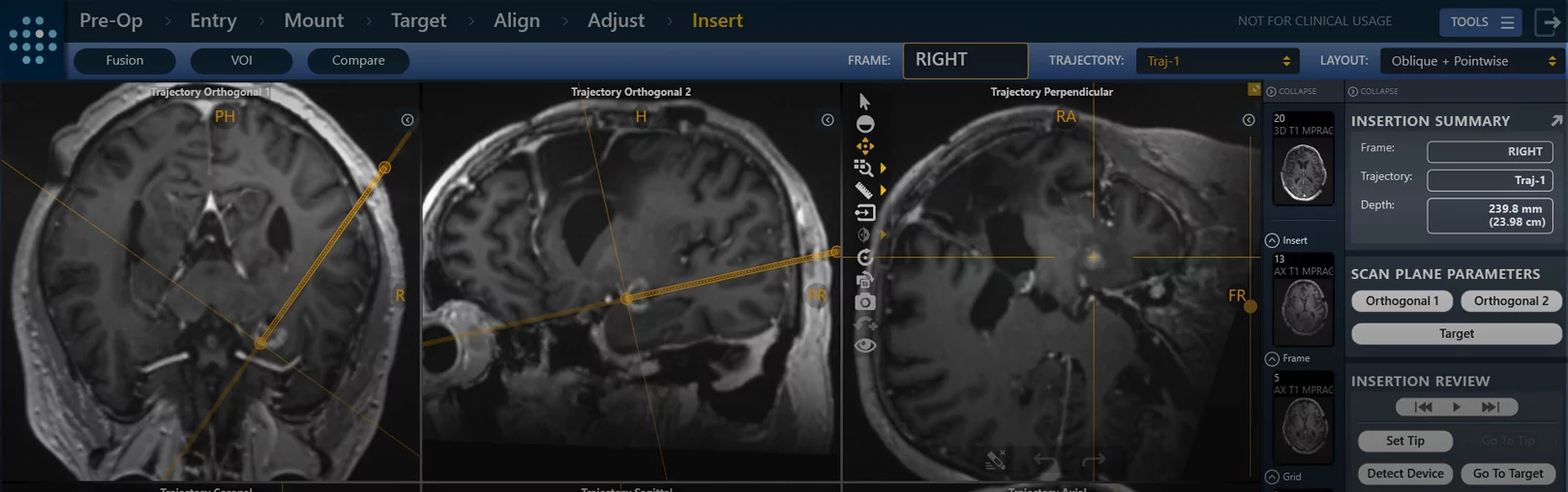
Task: Collapse the thumbnail series panel
Action: [1291, 91]
